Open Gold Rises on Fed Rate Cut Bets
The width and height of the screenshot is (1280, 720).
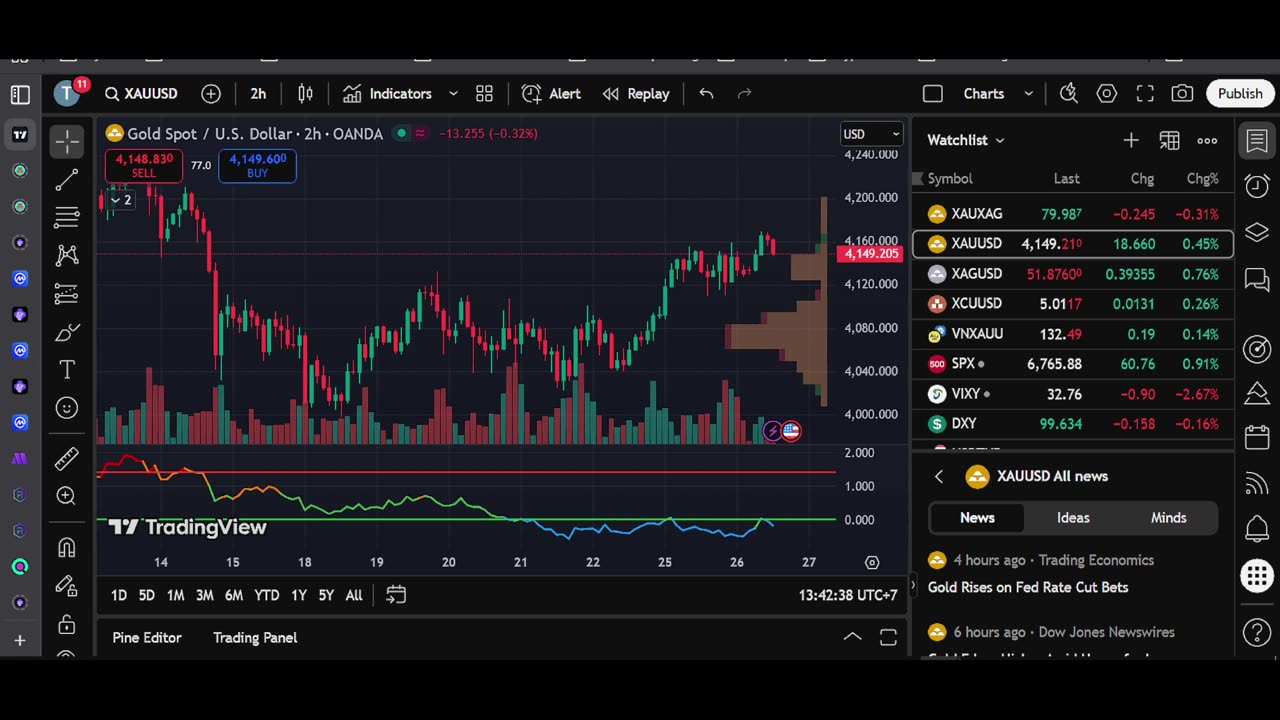(x=1028, y=587)
